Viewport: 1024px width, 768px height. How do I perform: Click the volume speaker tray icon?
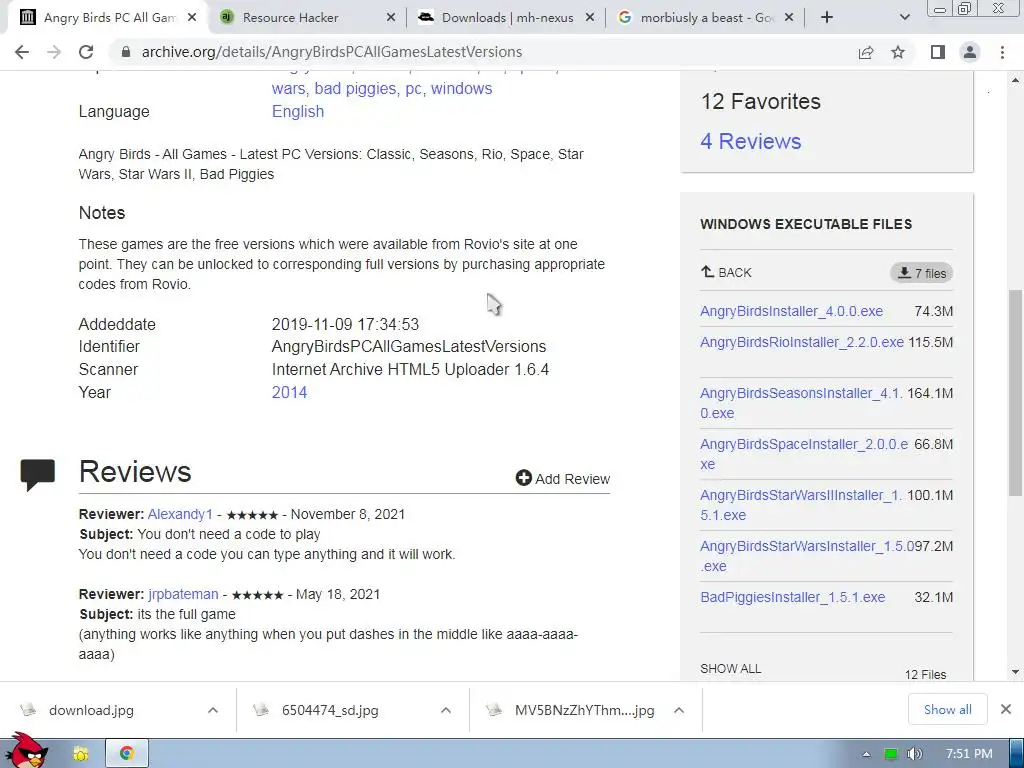(914, 754)
